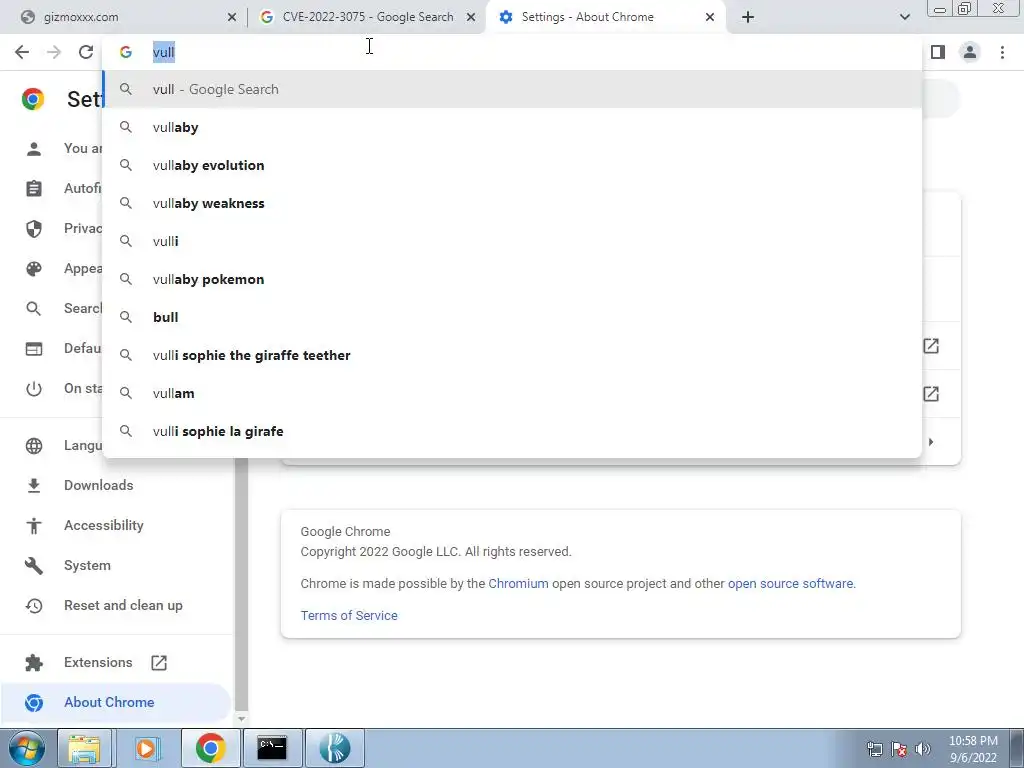The image size is (1024, 768).
Task: Click the volume speaker tray icon
Action: click(x=923, y=749)
